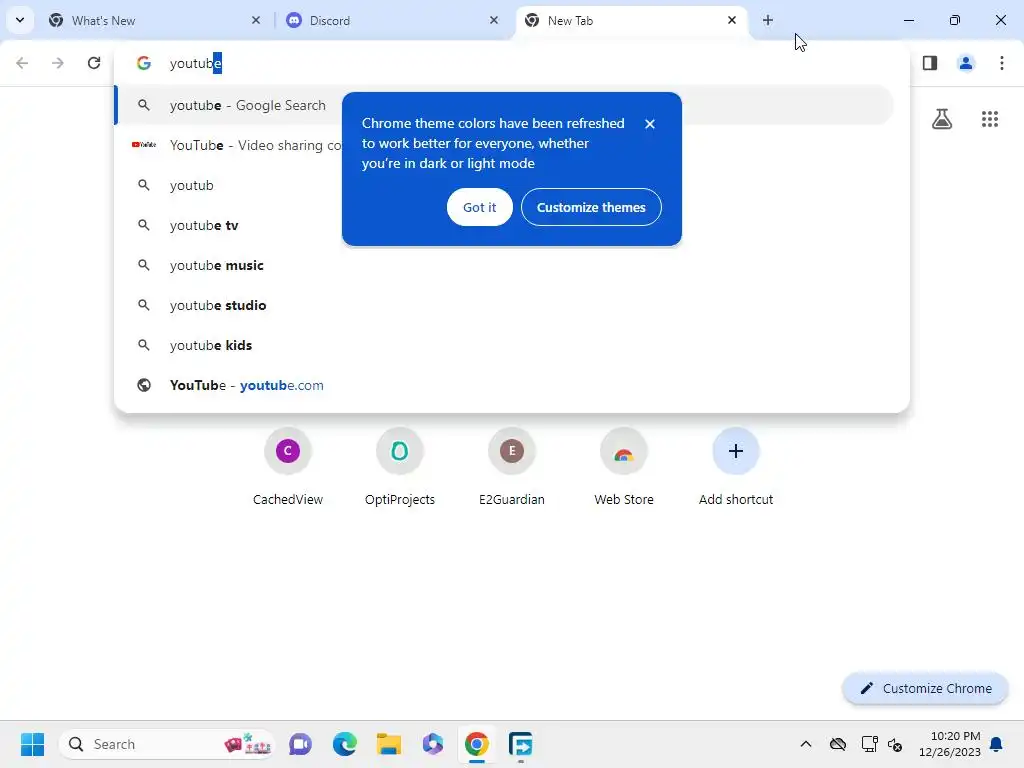Open the clock showing 10:20 PM
The height and width of the screenshot is (768, 1024).
(x=950, y=744)
